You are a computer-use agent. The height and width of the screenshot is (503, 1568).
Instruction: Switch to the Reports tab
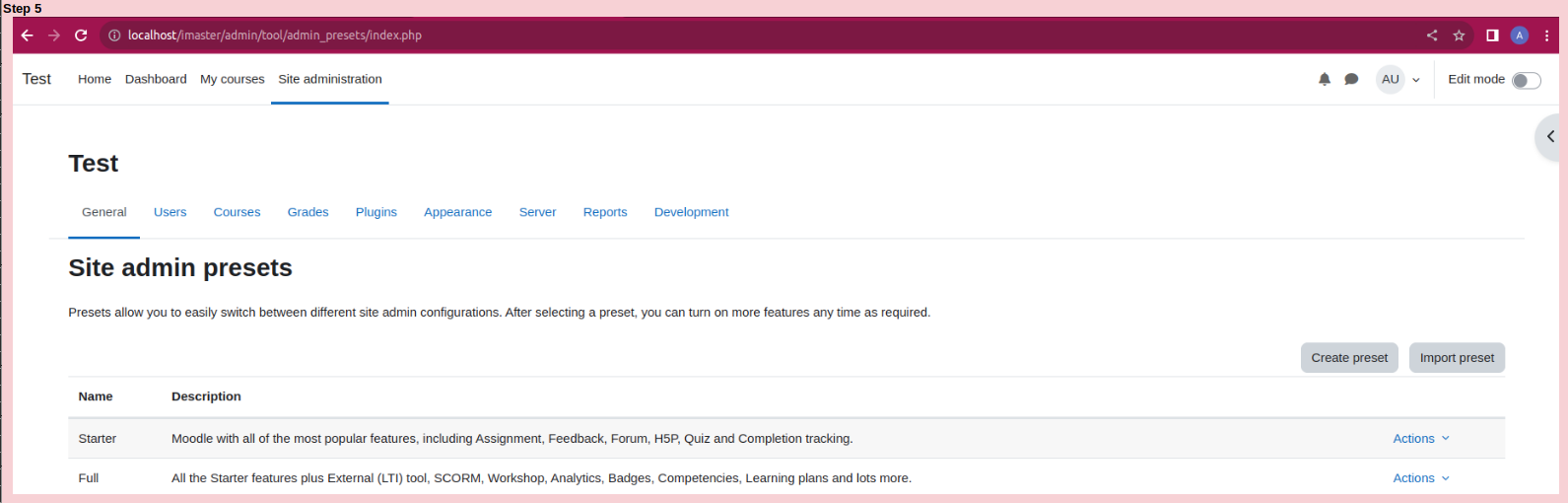coord(605,212)
